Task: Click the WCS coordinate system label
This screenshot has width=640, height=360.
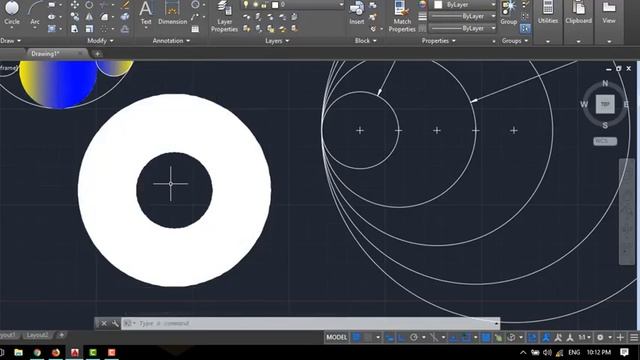Action: (605, 141)
